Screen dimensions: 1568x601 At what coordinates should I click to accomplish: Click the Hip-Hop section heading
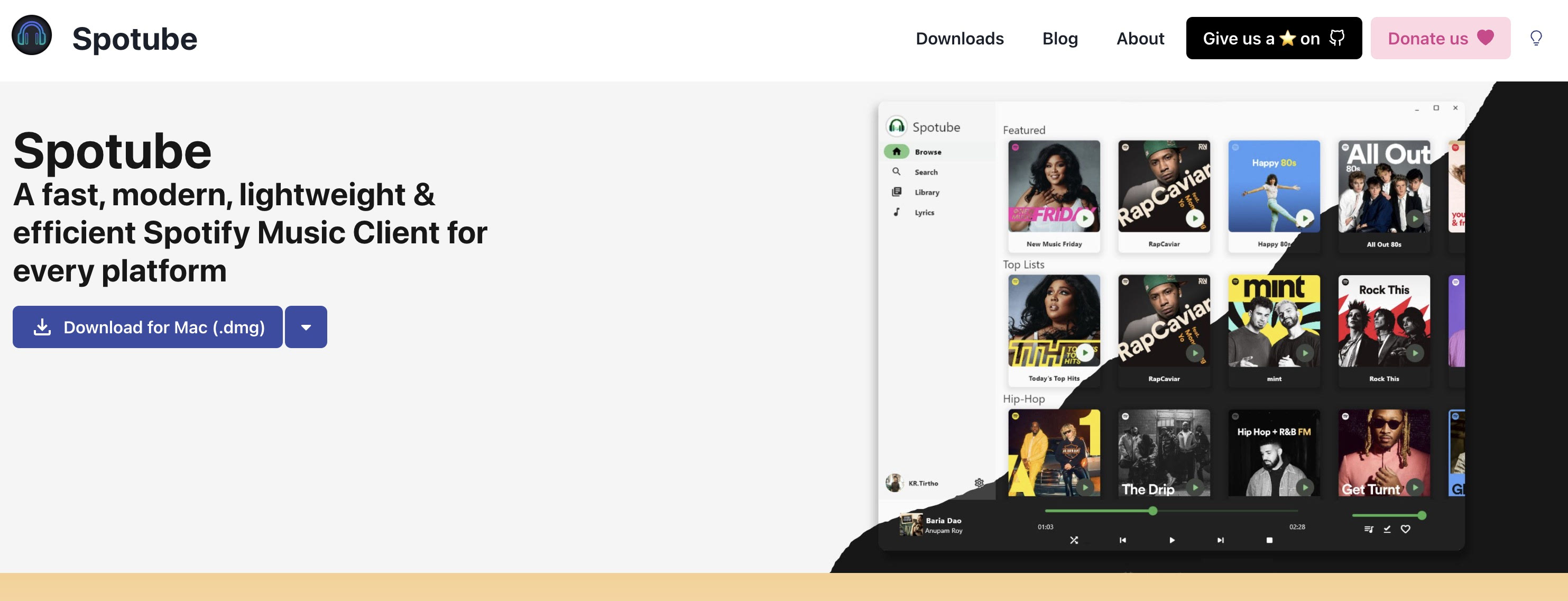point(1024,399)
